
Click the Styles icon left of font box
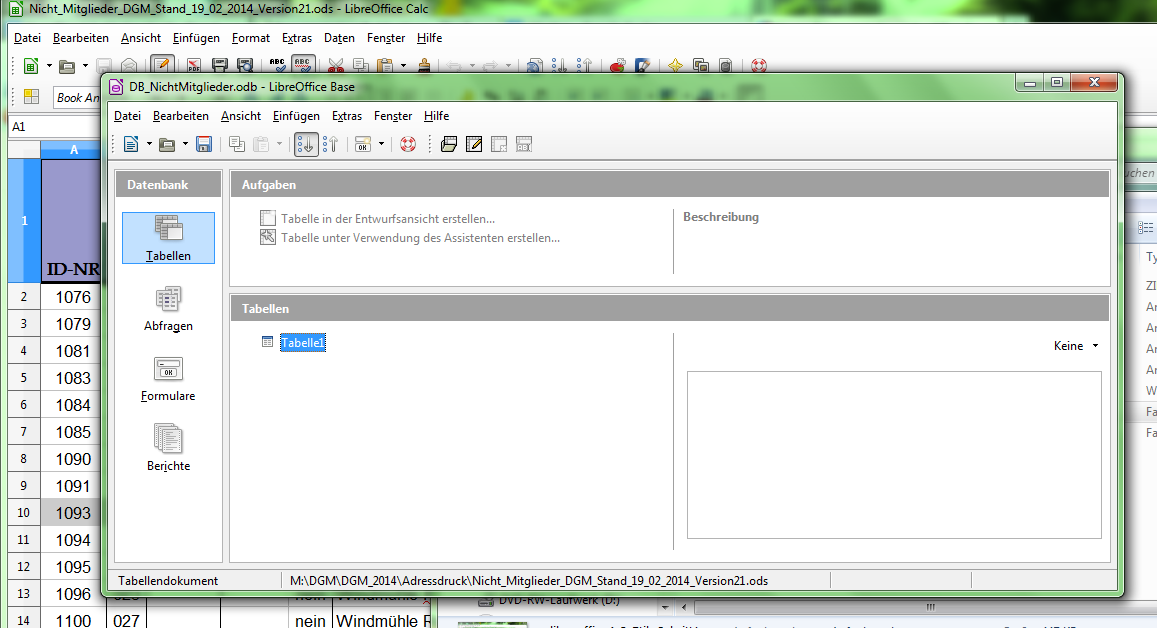(31, 97)
